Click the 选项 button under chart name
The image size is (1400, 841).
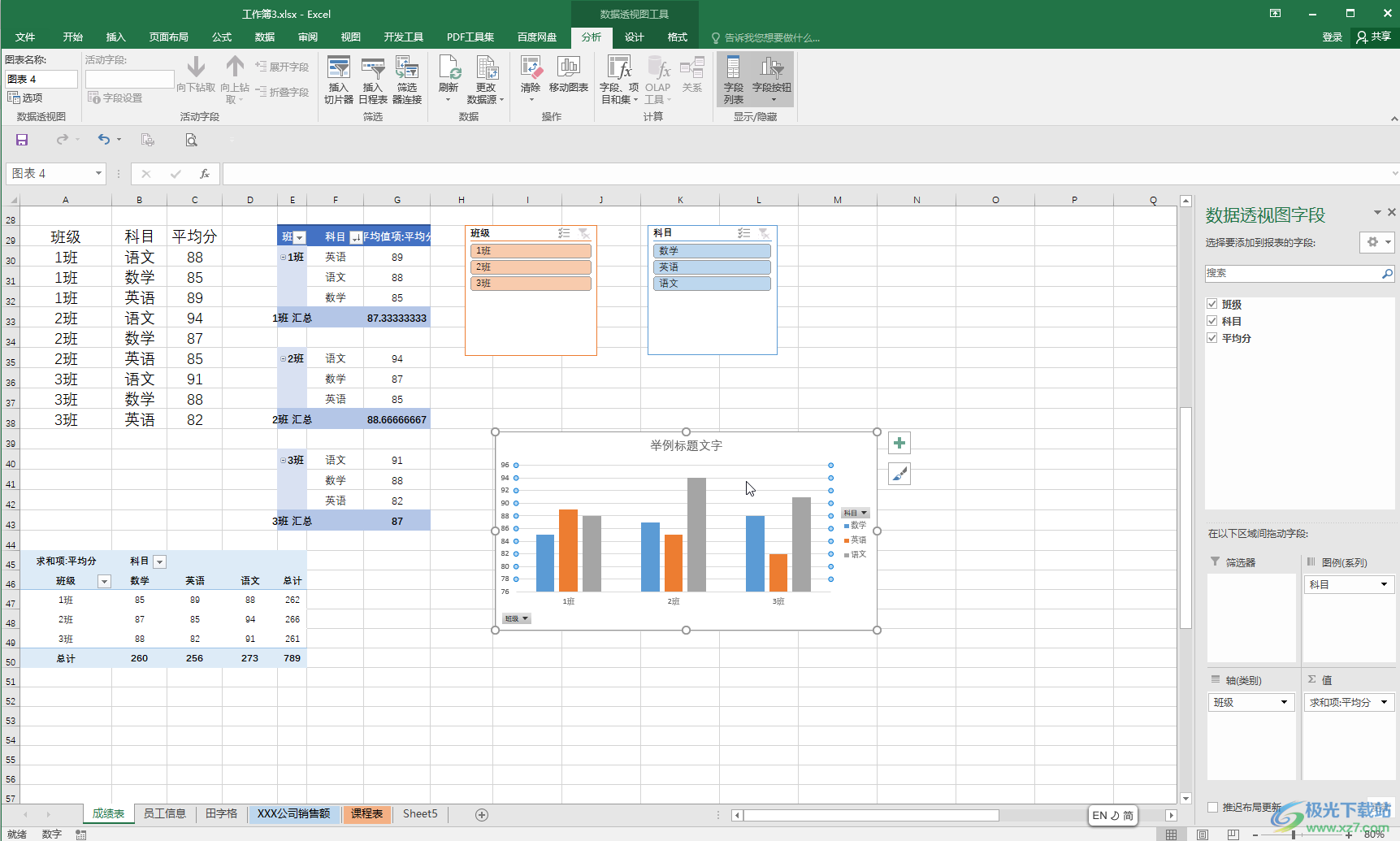click(x=25, y=98)
